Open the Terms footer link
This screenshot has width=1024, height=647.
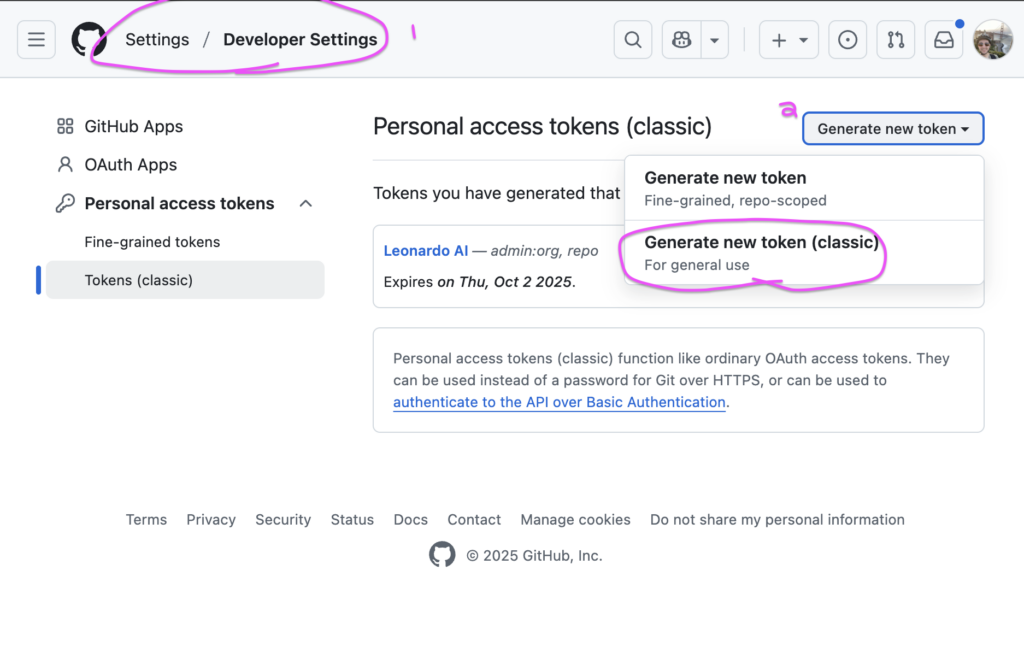point(146,520)
